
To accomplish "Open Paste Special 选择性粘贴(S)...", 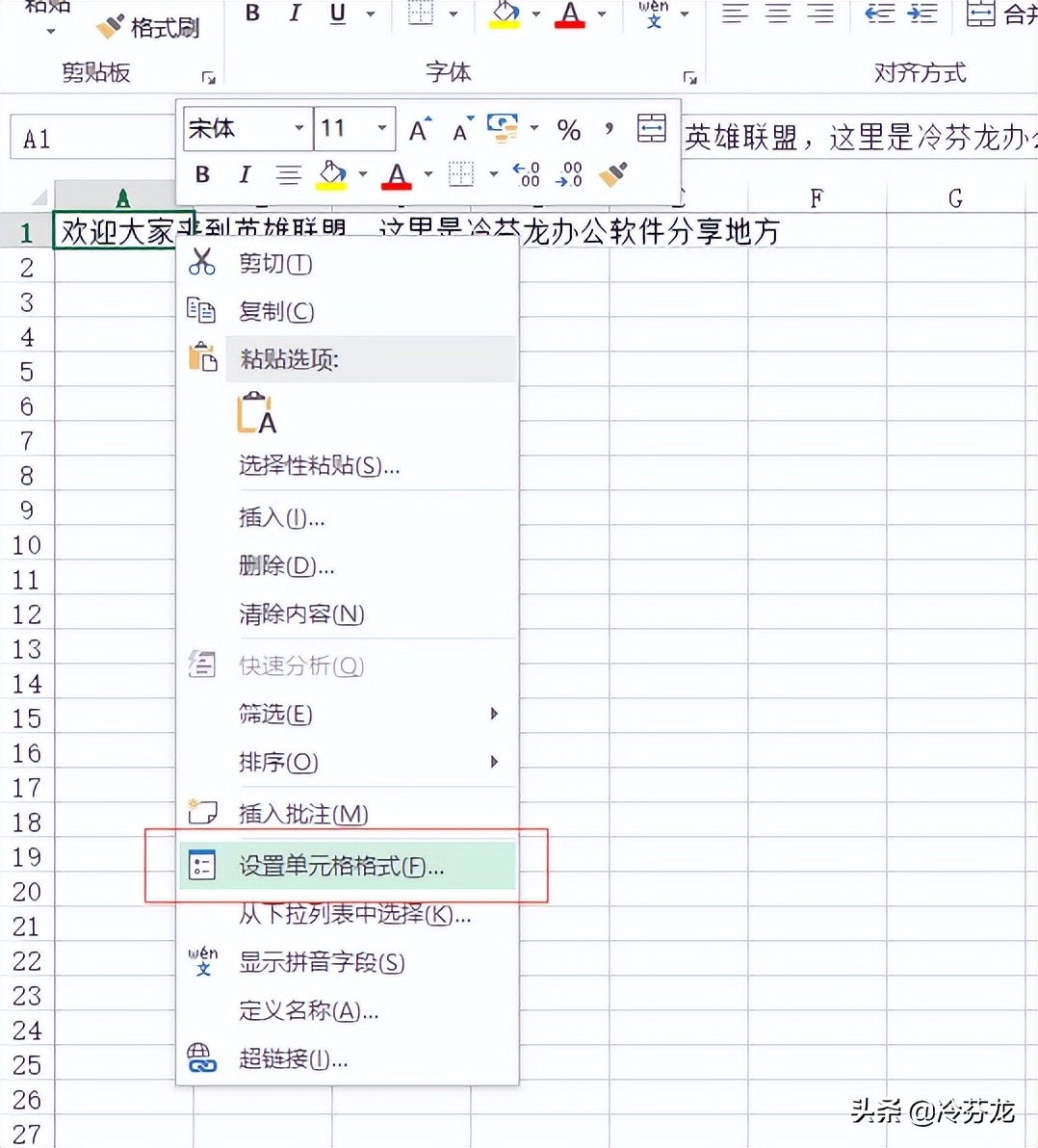I will (348, 465).
